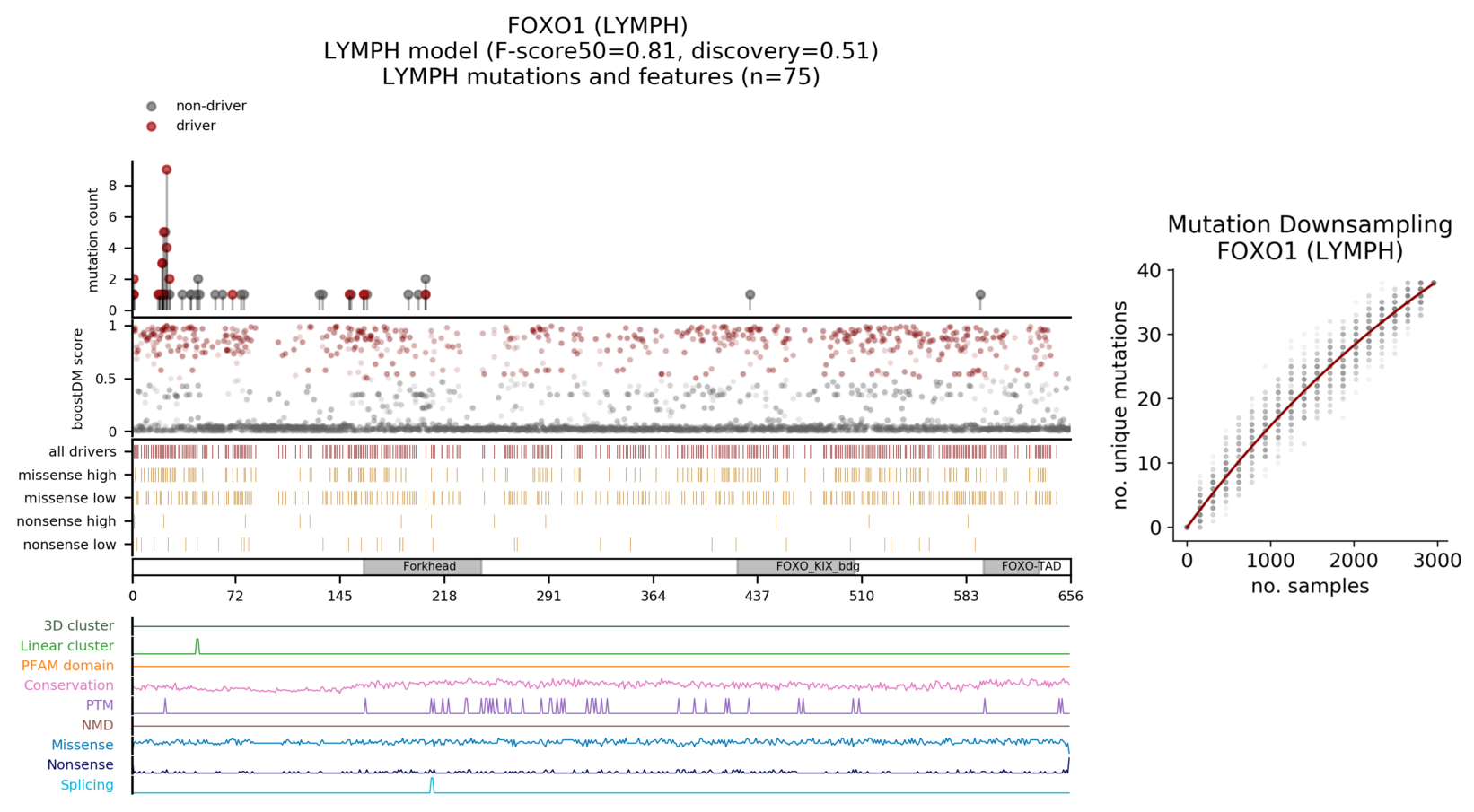Image resolution: width=1474 pixels, height=812 pixels.
Task: Click the '3D cluster' track label
Action: pyautogui.click(x=79, y=626)
